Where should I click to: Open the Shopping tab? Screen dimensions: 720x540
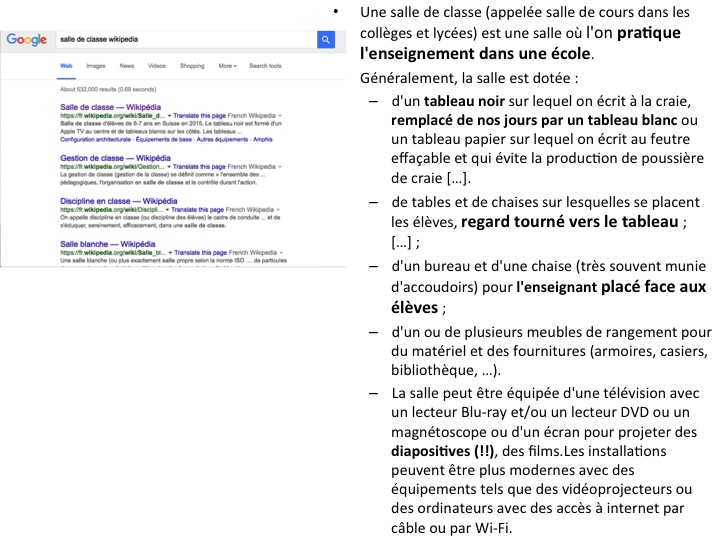[x=192, y=66]
